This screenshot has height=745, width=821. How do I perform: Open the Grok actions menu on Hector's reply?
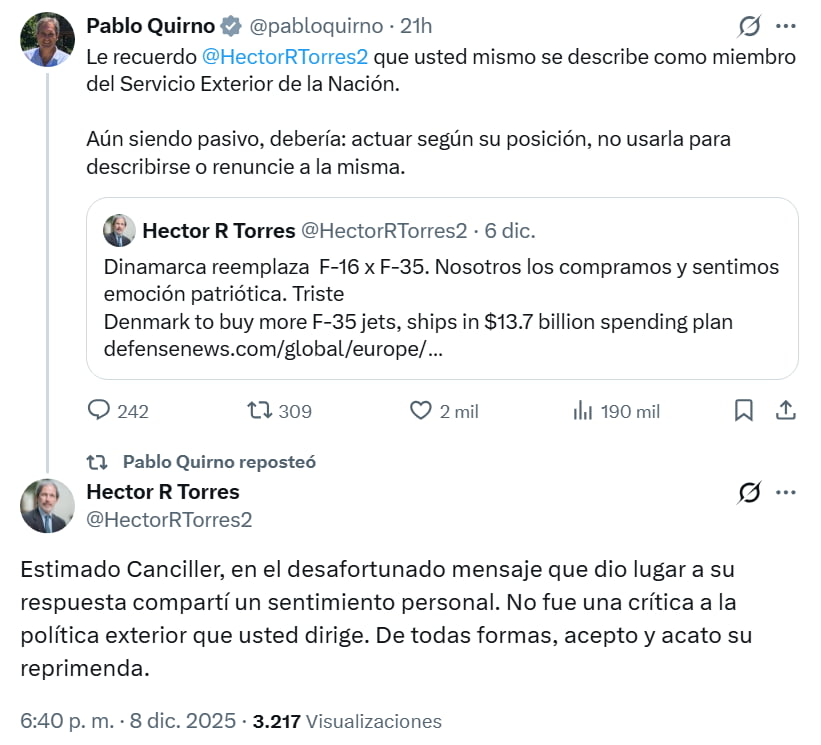[752, 492]
